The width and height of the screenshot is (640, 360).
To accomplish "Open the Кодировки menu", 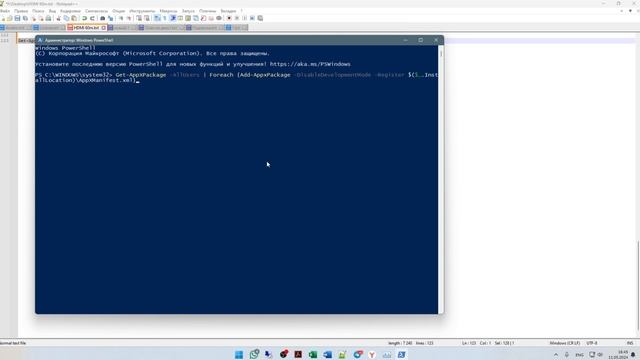I will click(70, 11).
